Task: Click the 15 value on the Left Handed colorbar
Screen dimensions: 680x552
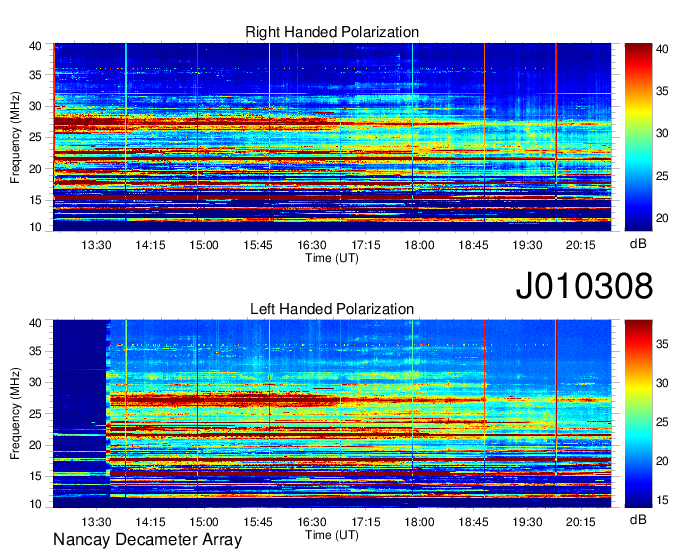Action: [x=662, y=500]
